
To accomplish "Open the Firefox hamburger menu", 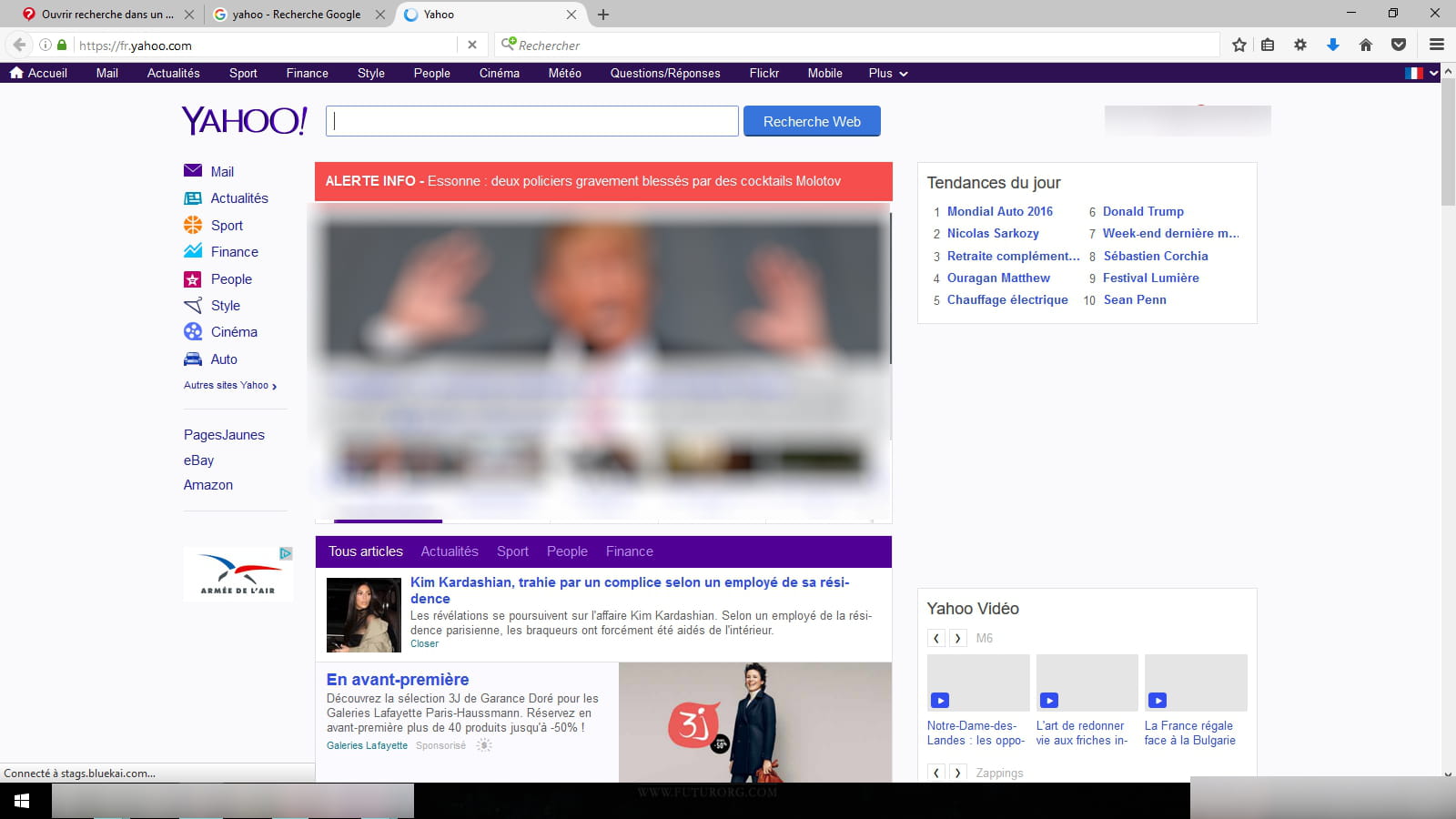I will [1437, 45].
